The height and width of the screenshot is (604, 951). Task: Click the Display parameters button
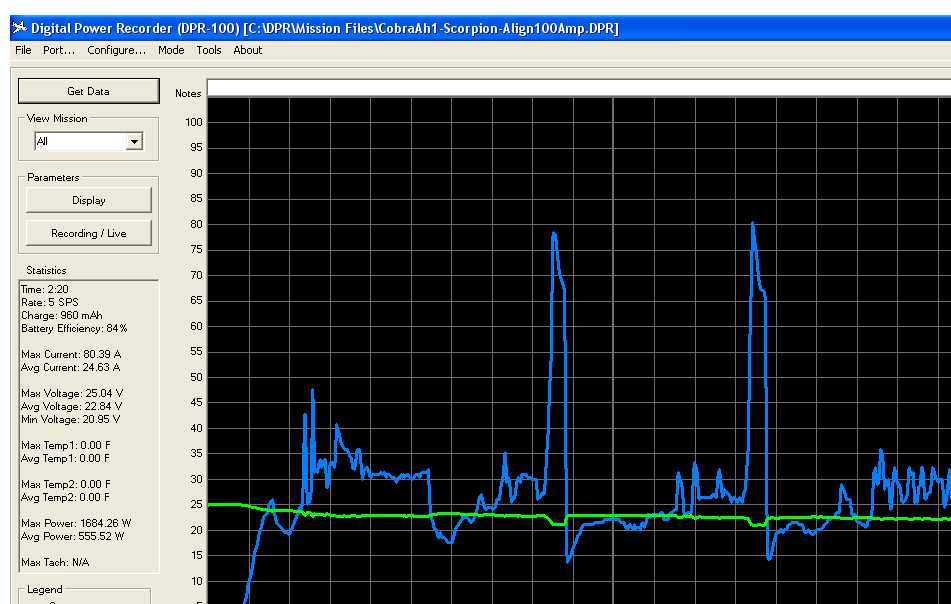[89, 200]
